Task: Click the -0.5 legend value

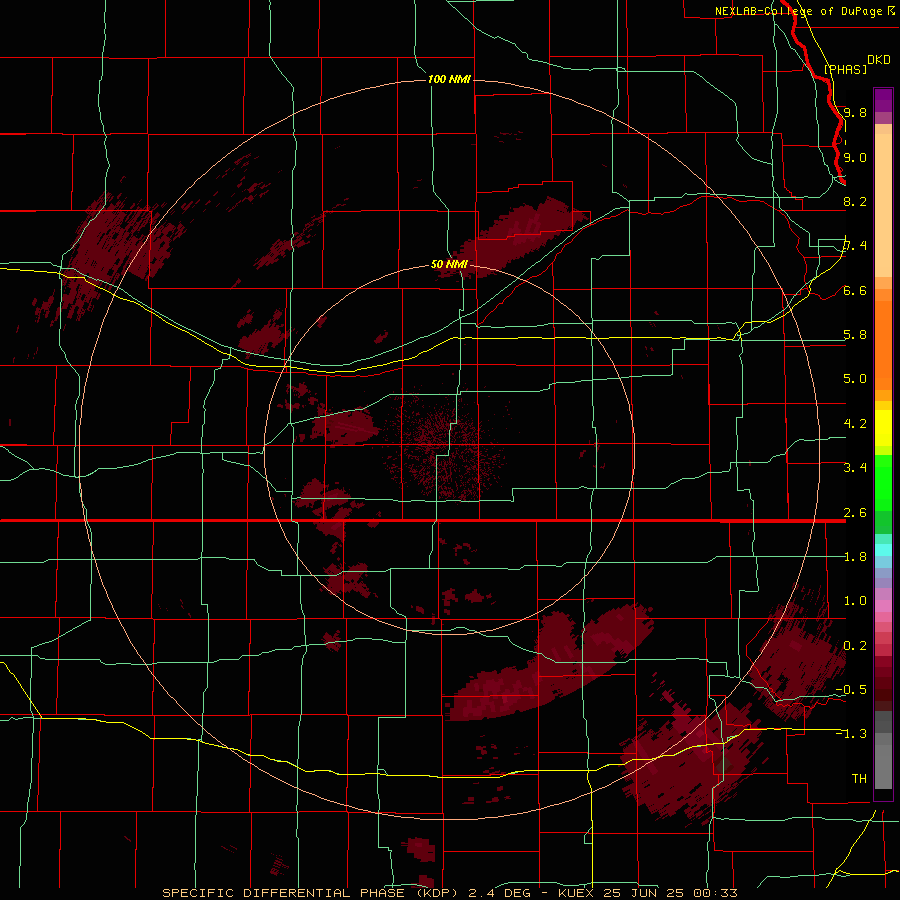Action: tap(851, 690)
